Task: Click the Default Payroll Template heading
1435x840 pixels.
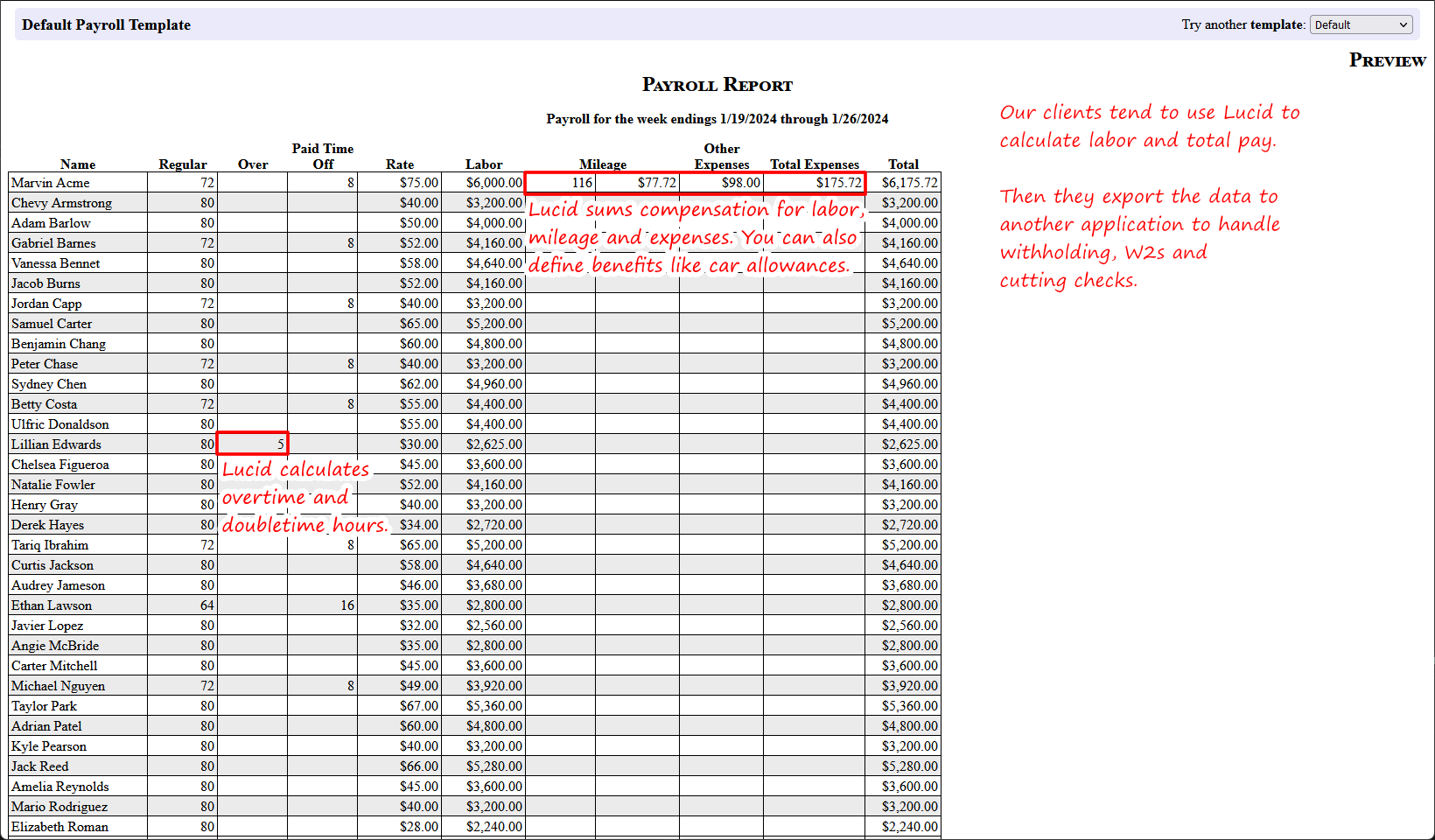Action: point(106,24)
